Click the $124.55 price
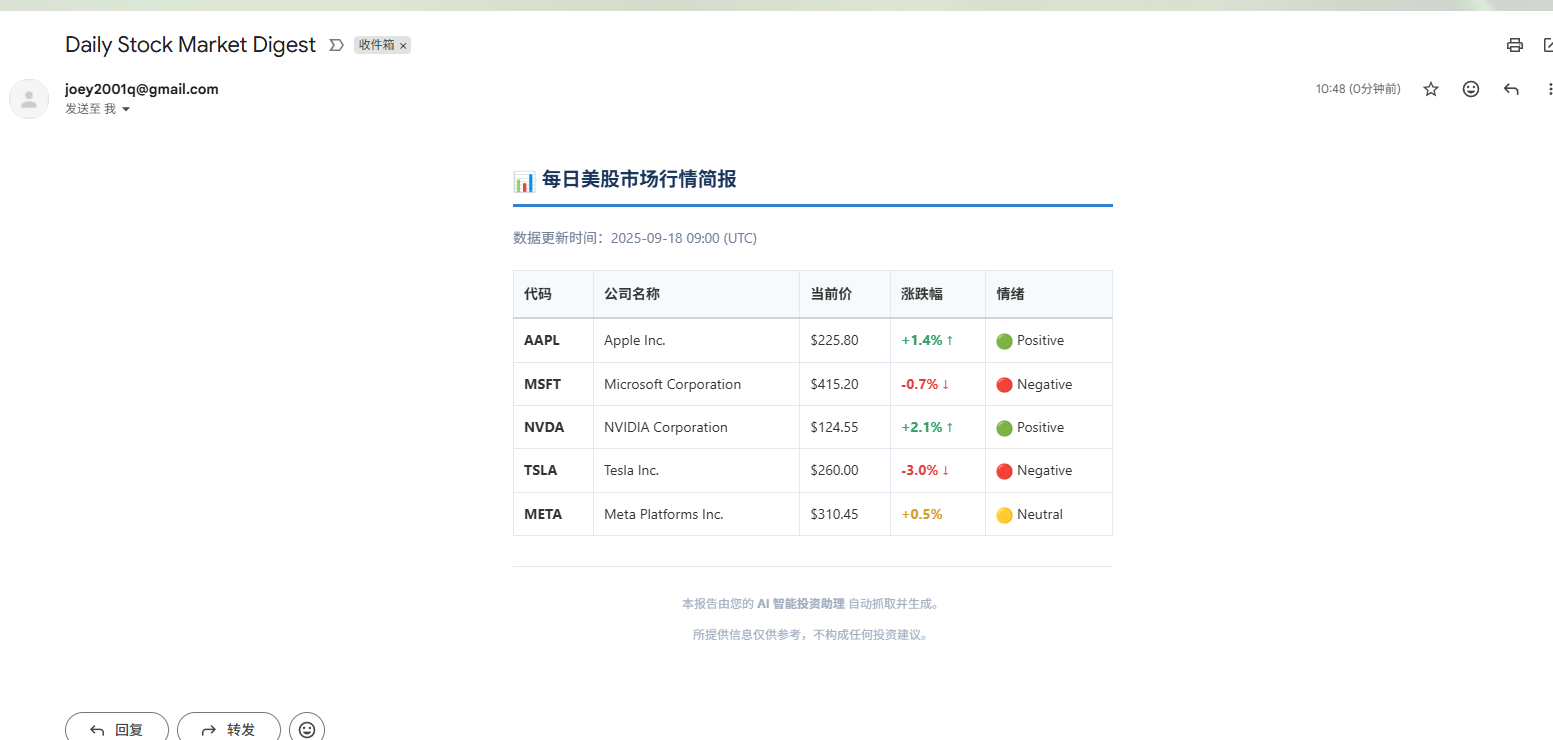1553x740 pixels. (x=835, y=427)
